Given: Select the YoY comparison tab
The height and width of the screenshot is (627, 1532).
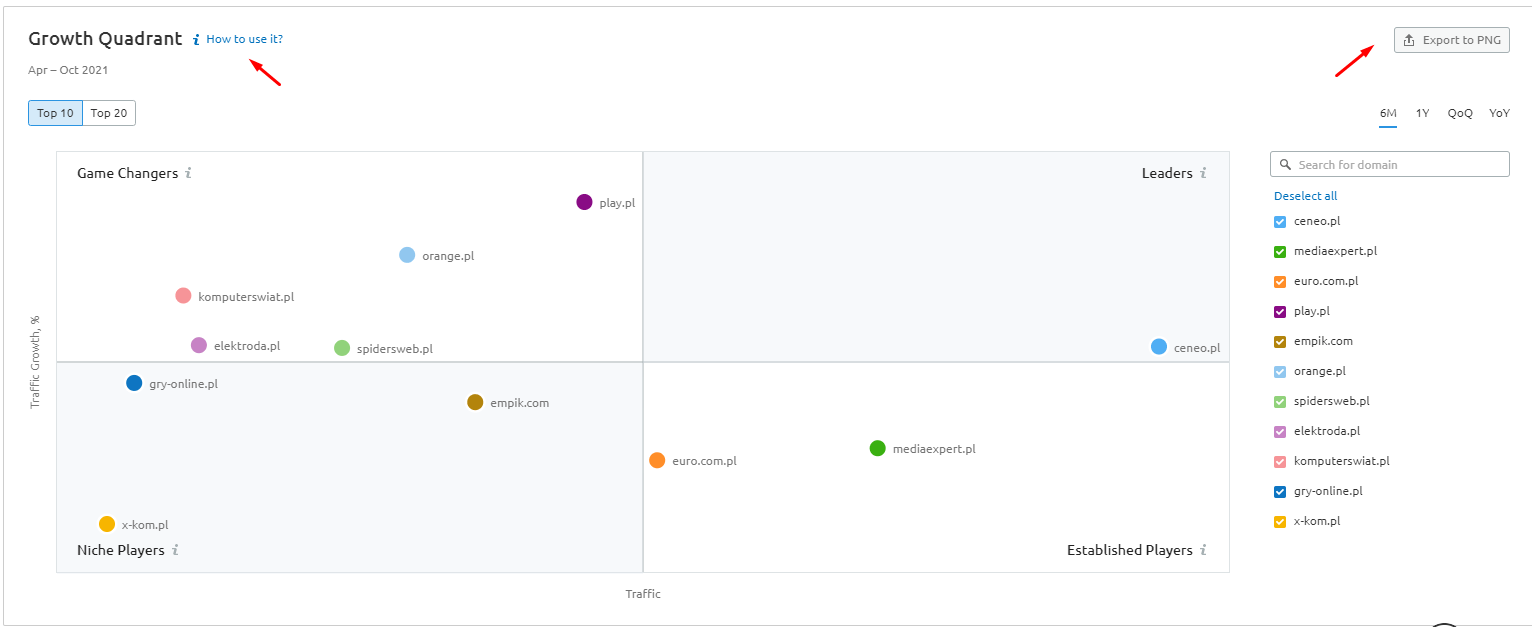Looking at the screenshot, I should 1498,113.
